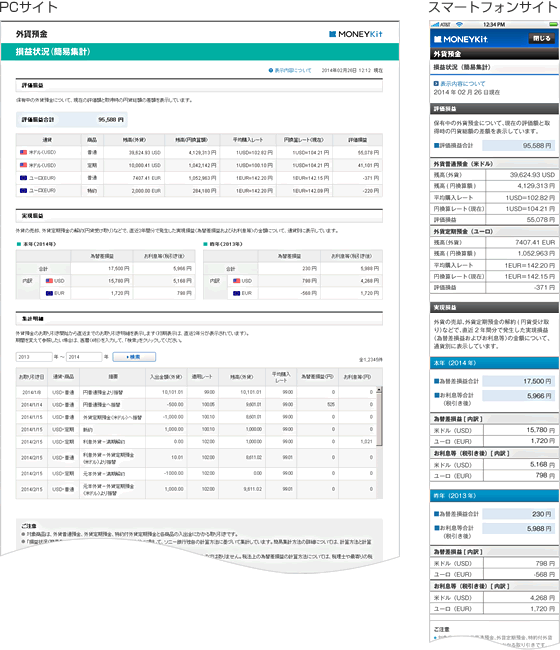
Task: Open the 表示内容について link on the smartphone site
Action: pyautogui.click(x=462, y=83)
